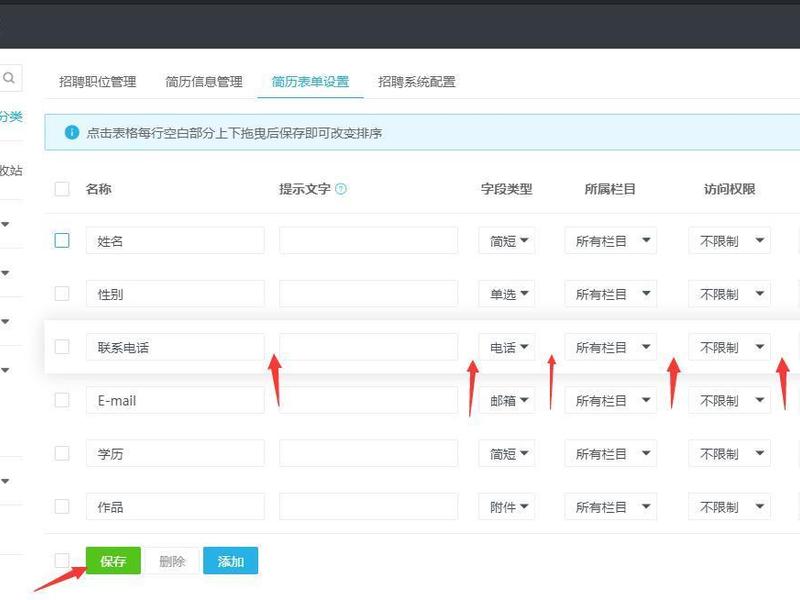Check the 联系电话 row checkbox
Image resolution: width=800 pixels, height=600 pixels.
click(62, 347)
